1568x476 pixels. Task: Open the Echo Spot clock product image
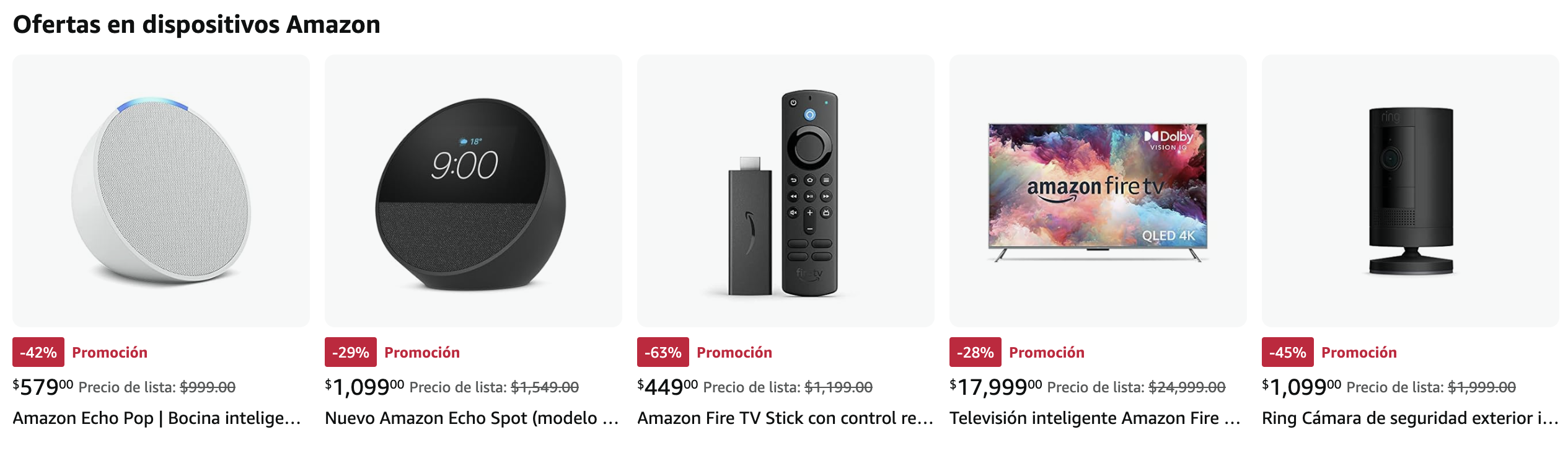point(473,191)
